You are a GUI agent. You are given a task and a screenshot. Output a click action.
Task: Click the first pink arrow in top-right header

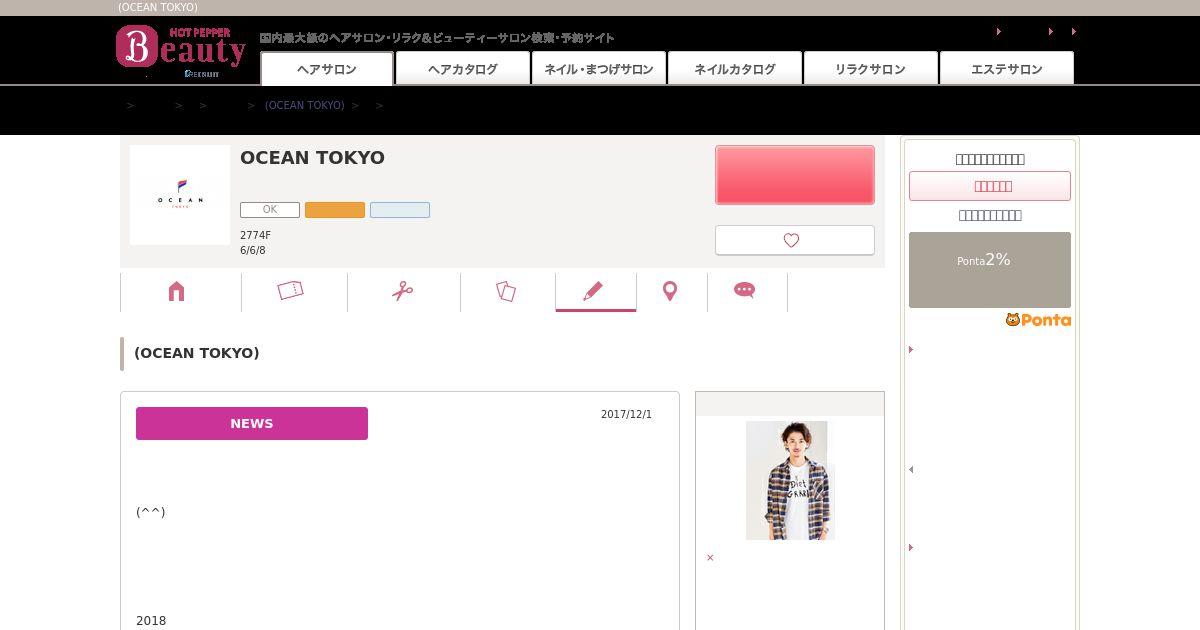point(999,32)
